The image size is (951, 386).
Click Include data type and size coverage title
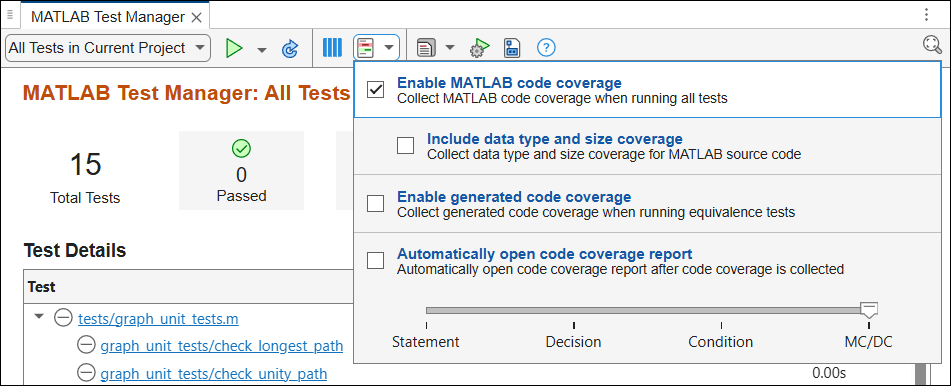(555, 139)
